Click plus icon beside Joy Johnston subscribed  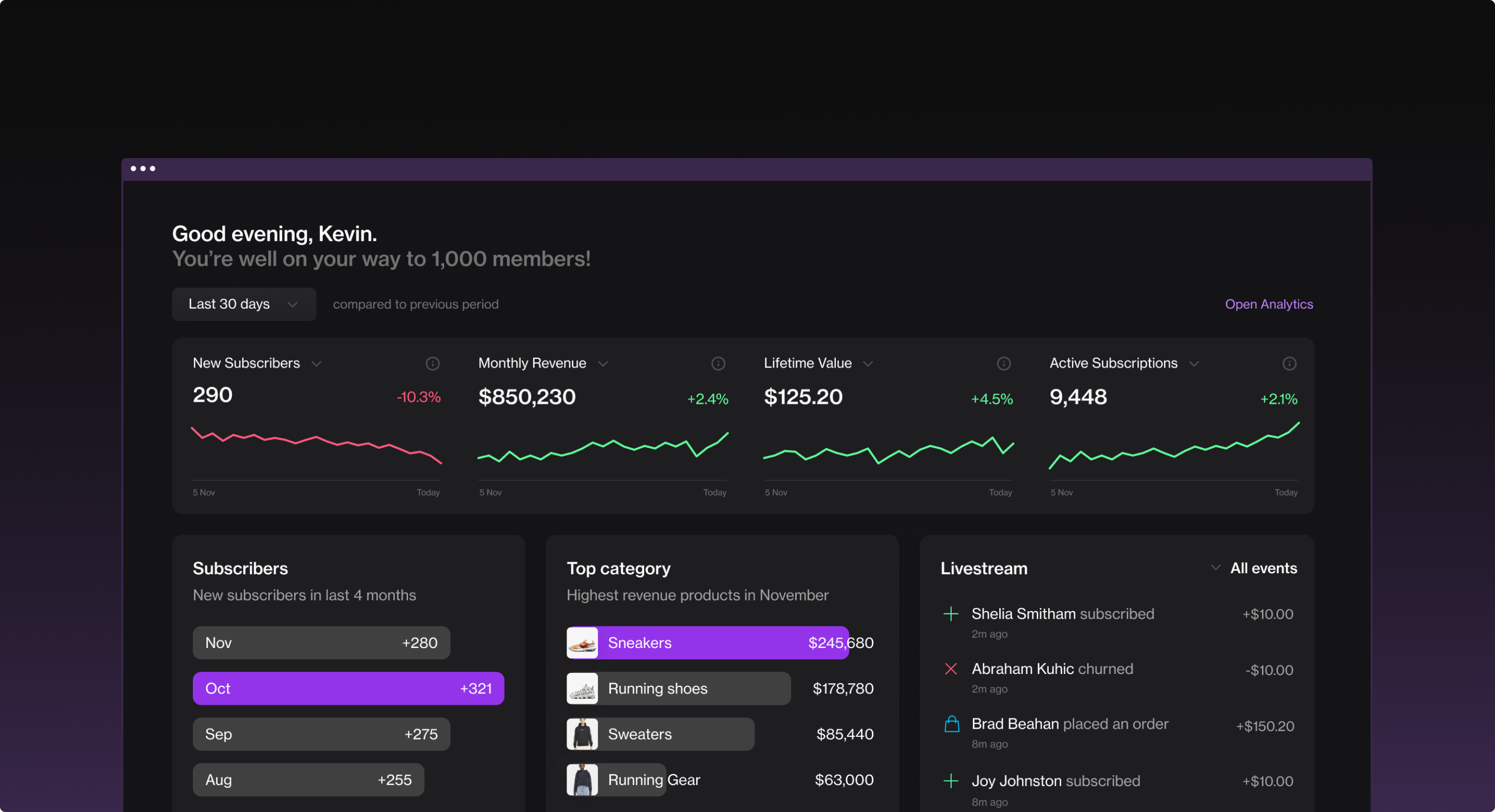(x=951, y=781)
